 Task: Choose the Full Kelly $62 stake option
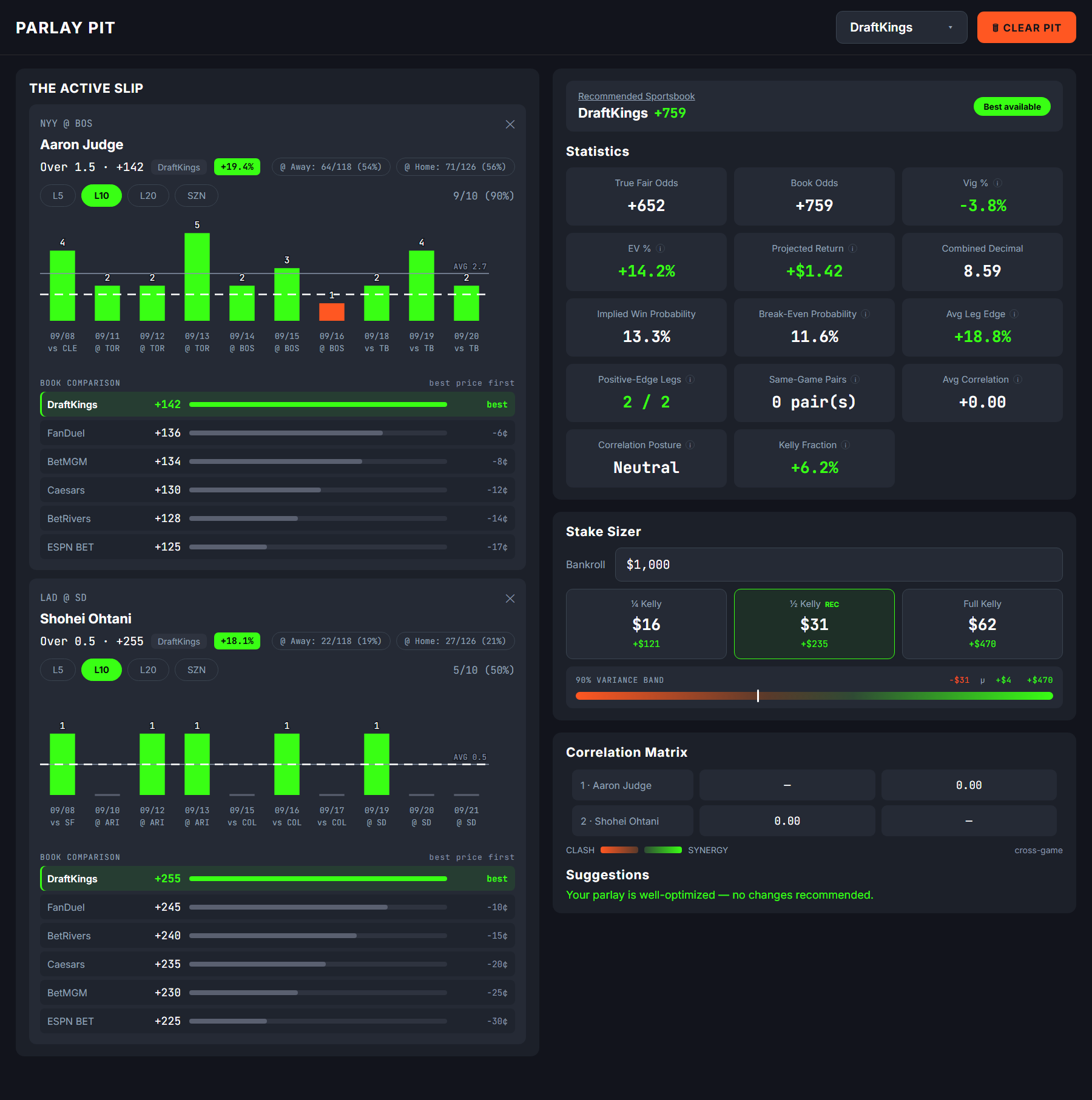(x=982, y=624)
